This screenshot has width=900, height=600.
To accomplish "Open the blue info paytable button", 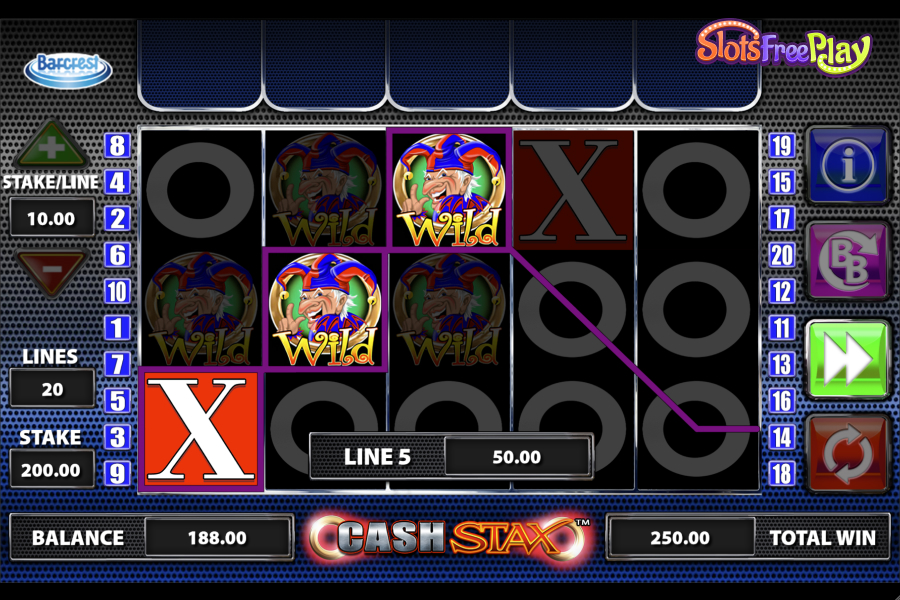I will pyautogui.click(x=848, y=165).
